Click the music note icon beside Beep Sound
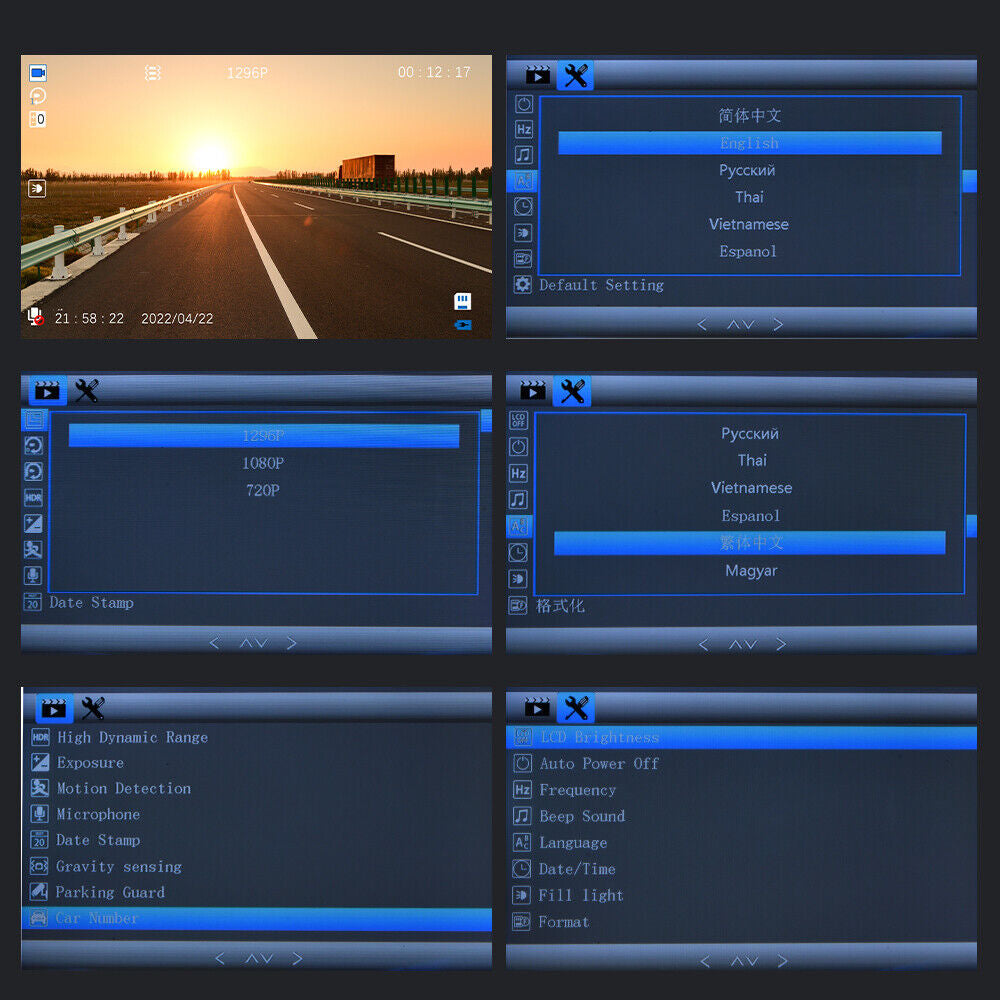Viewport: 1000px width, 1000px height. [522, 816]
